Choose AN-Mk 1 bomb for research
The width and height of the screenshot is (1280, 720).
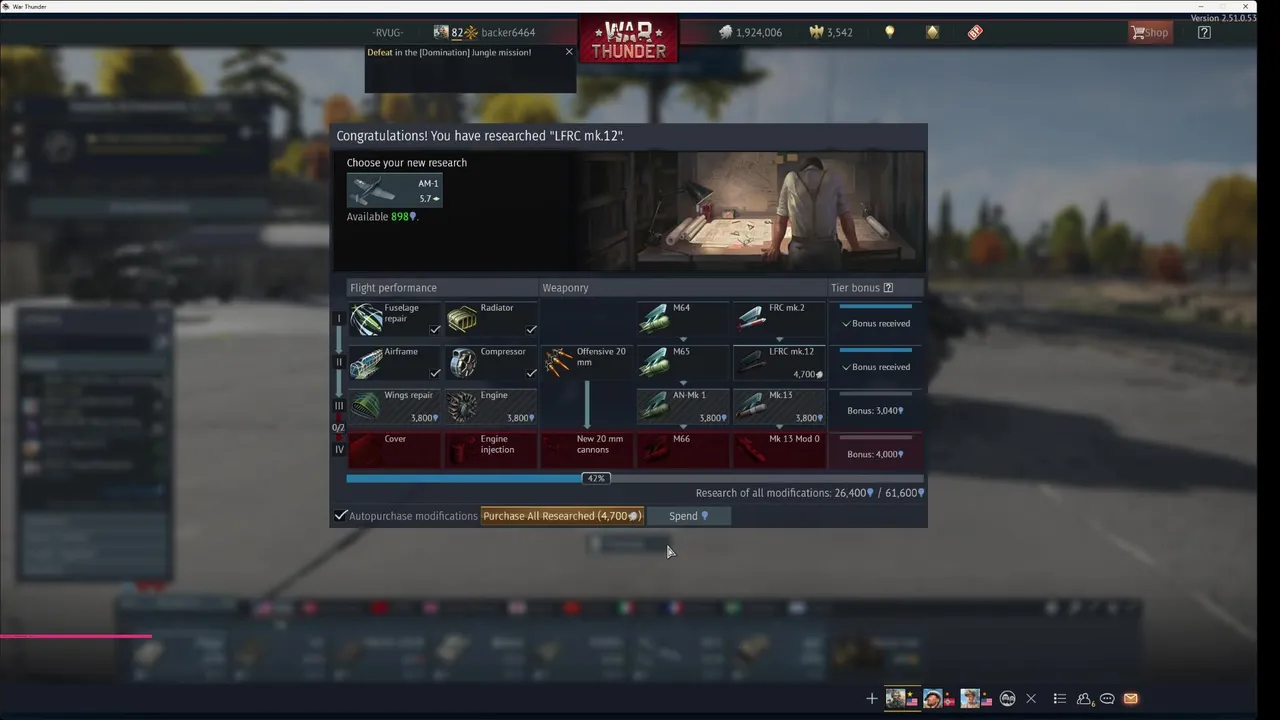coord(683,407)
